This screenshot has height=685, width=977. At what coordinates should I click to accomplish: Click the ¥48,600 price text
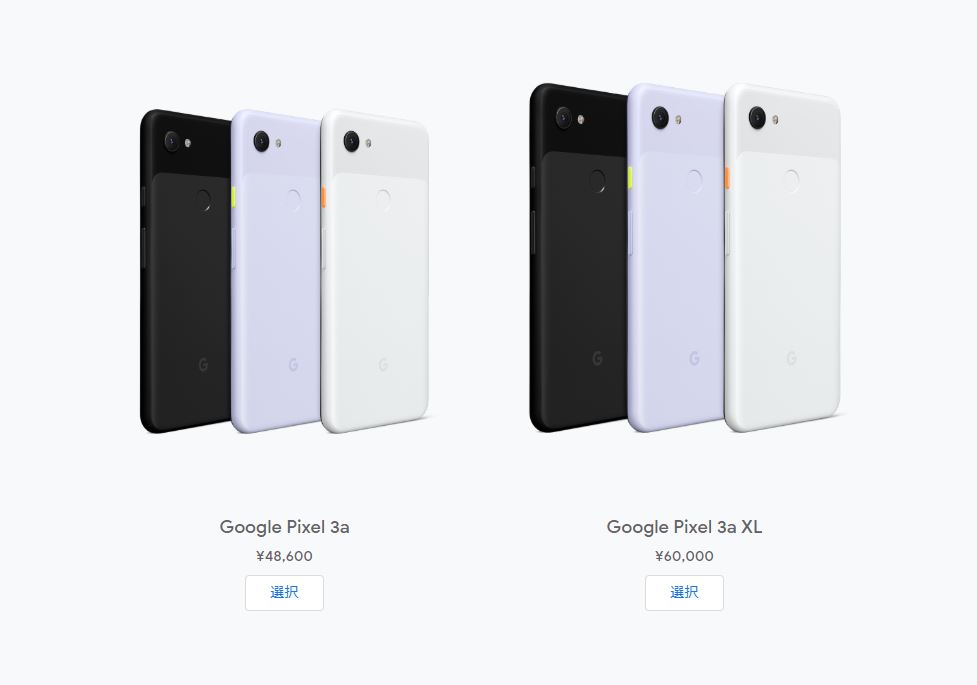284,556
